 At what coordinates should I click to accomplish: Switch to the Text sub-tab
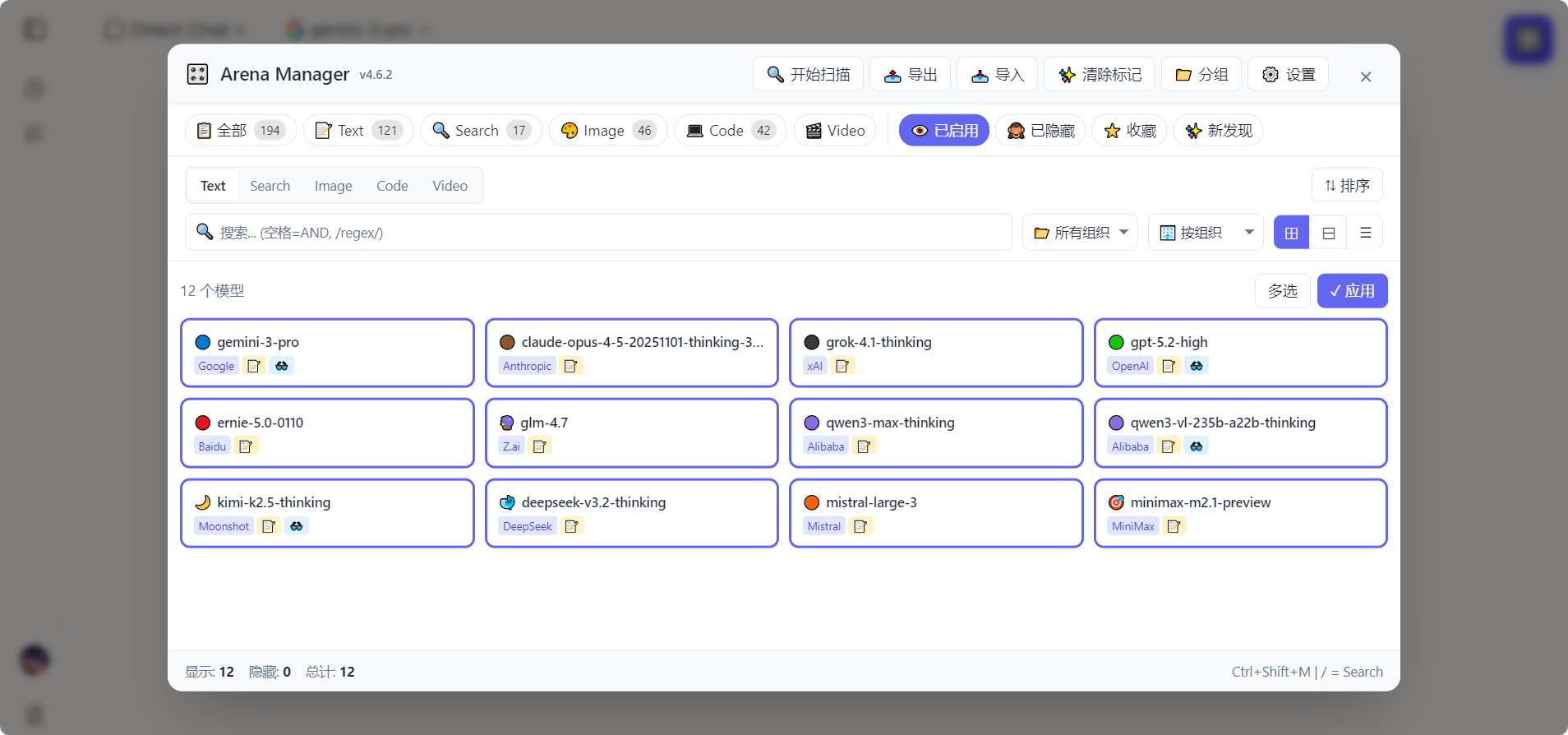pos(213,186)
